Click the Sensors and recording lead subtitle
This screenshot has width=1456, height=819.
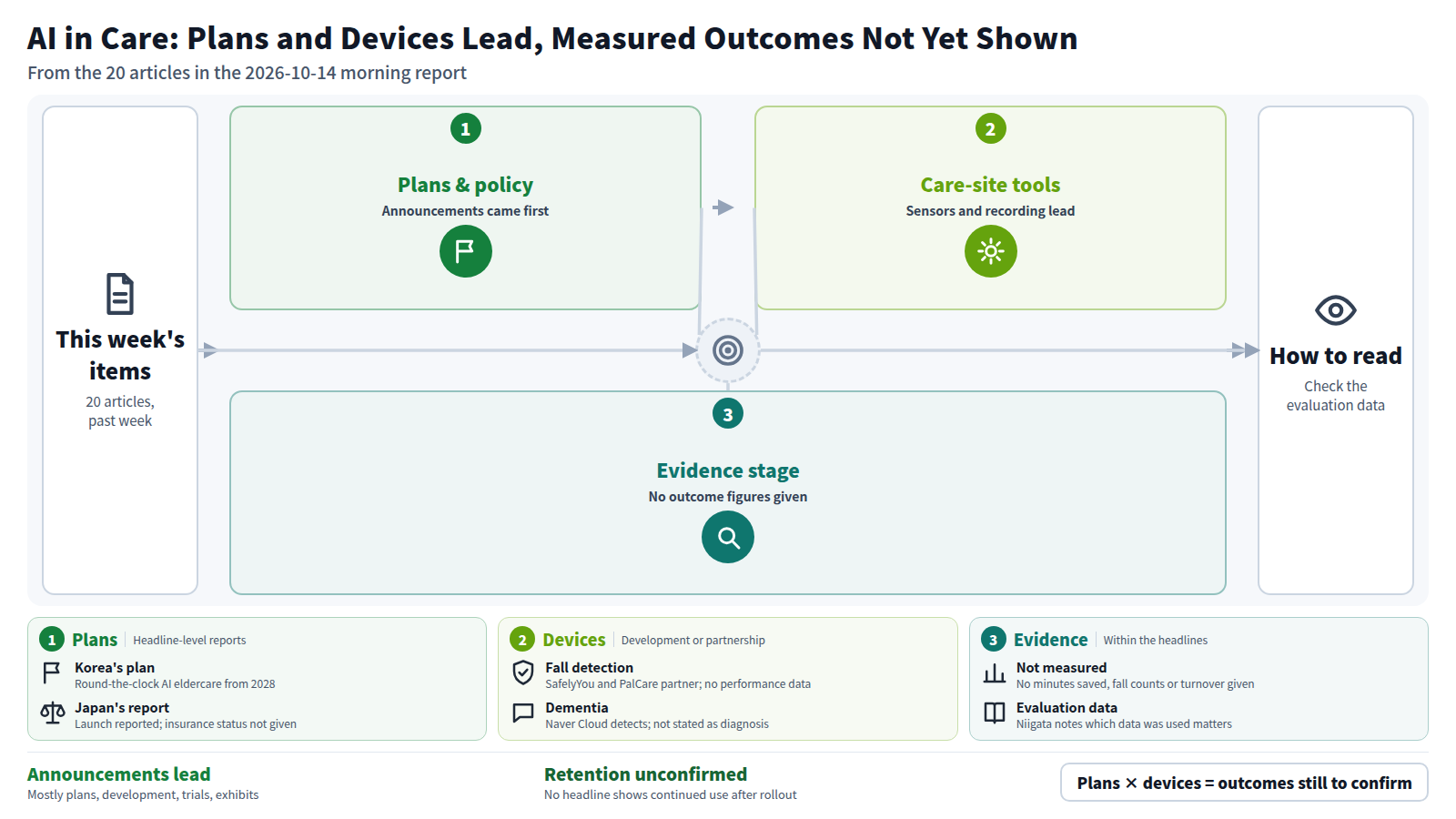[990, 211]
